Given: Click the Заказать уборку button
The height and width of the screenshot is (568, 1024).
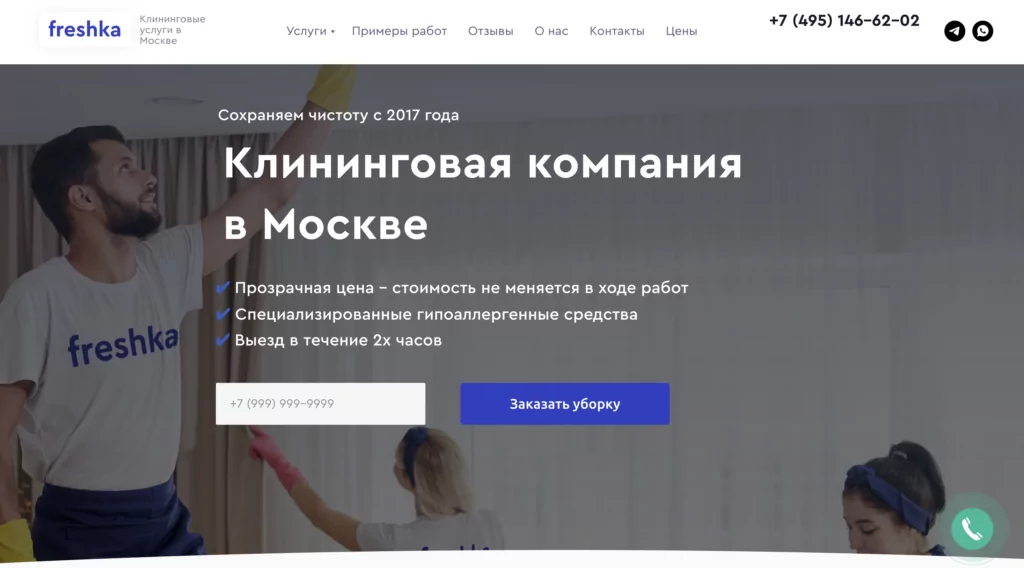Looking at the screenshot, I should [565, 403].
